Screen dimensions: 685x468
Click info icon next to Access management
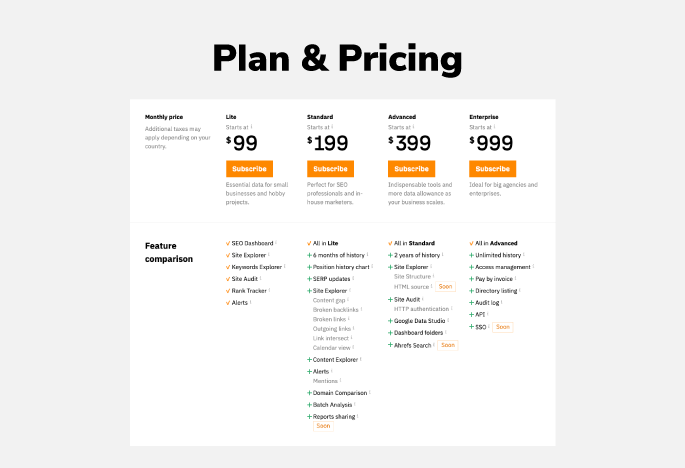click(x=533, y=266)
